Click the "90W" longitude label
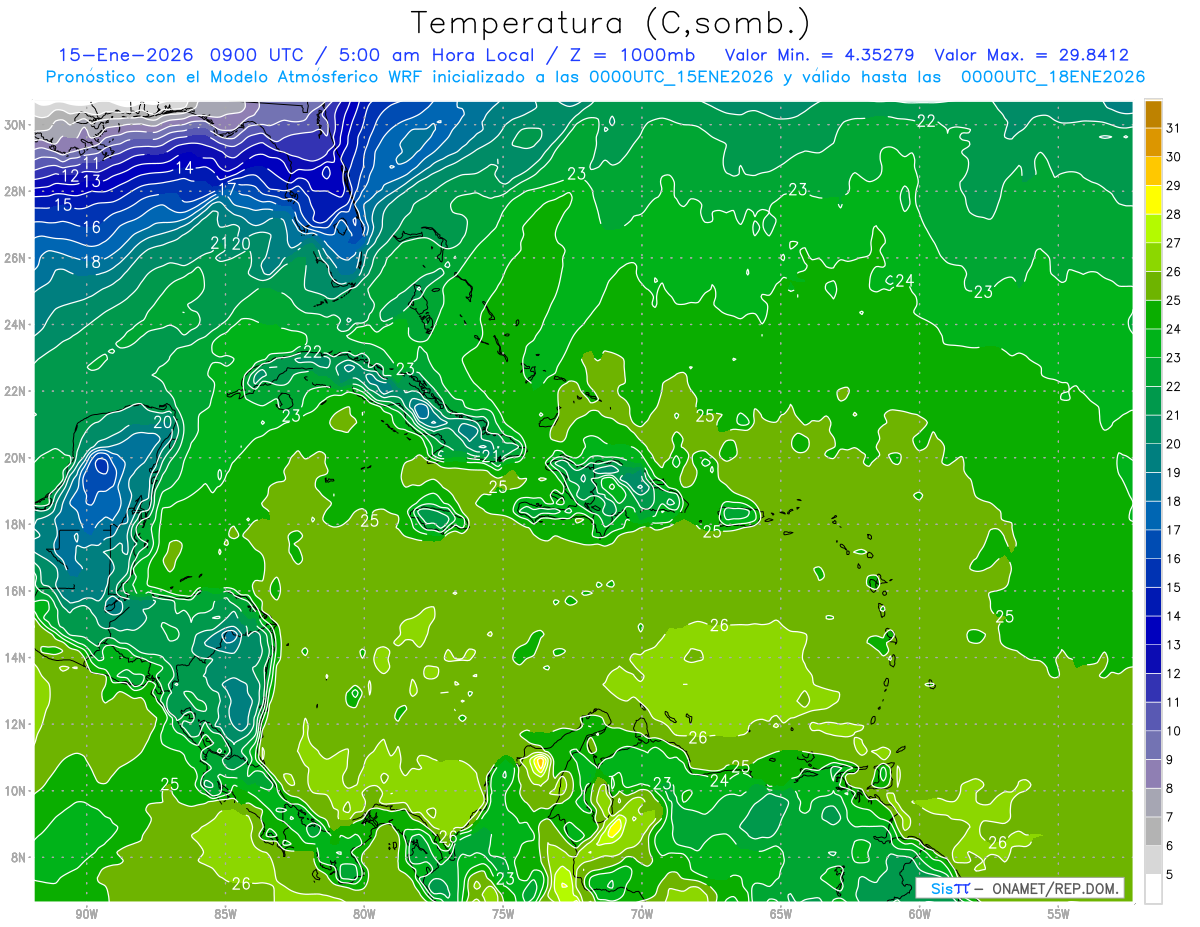 (86, 914)
